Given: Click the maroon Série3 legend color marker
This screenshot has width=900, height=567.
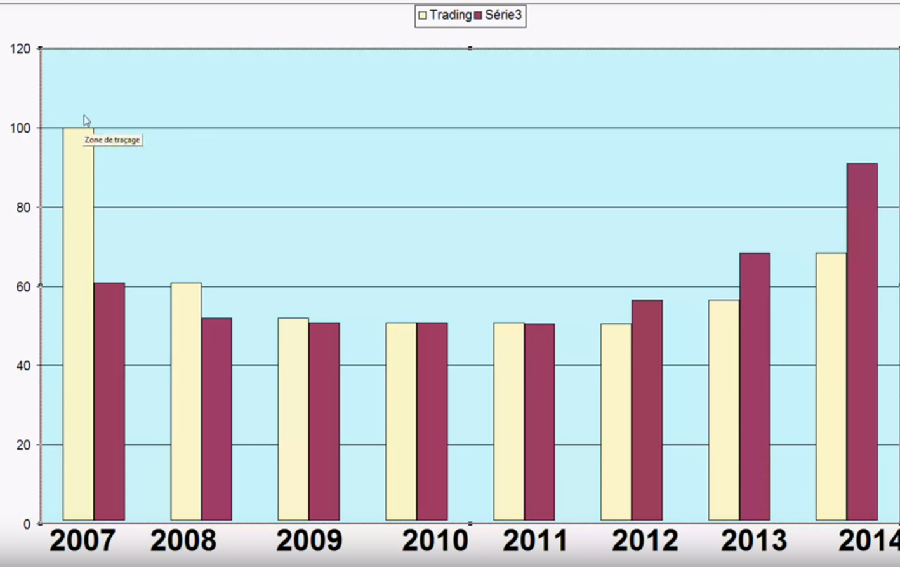Looking at the screenshot, I should [x=478, y=15].
